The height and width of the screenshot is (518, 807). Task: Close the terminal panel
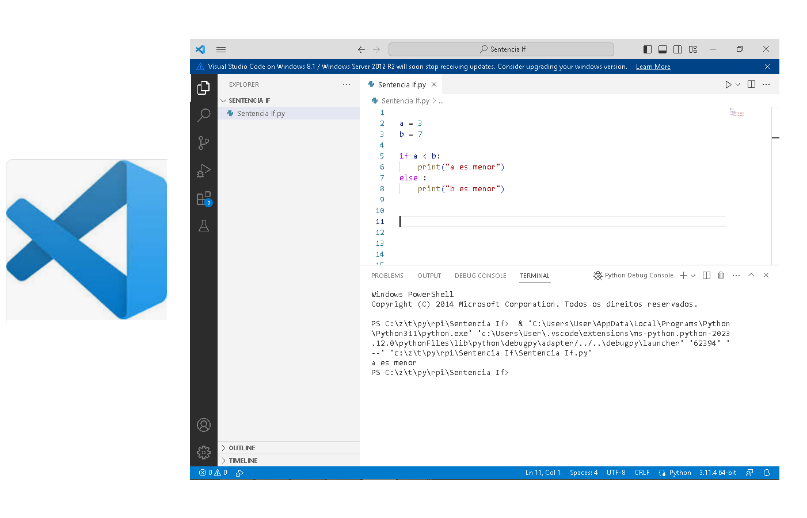pyautogui.click(x=766, y=275)
